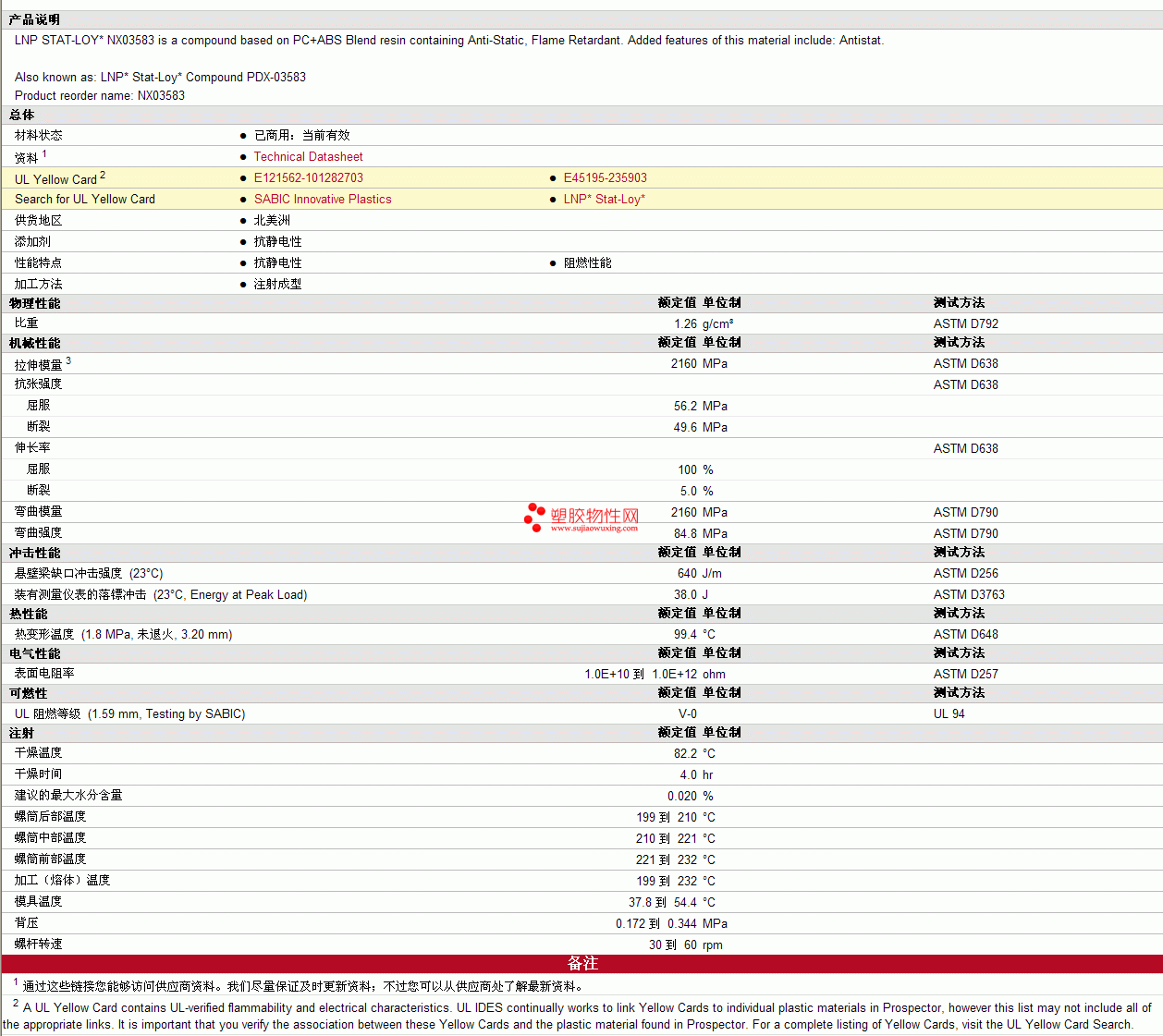Select the 总体 section header
This screenshot has height=1036, width=1163.
click(x=21, y=116)
